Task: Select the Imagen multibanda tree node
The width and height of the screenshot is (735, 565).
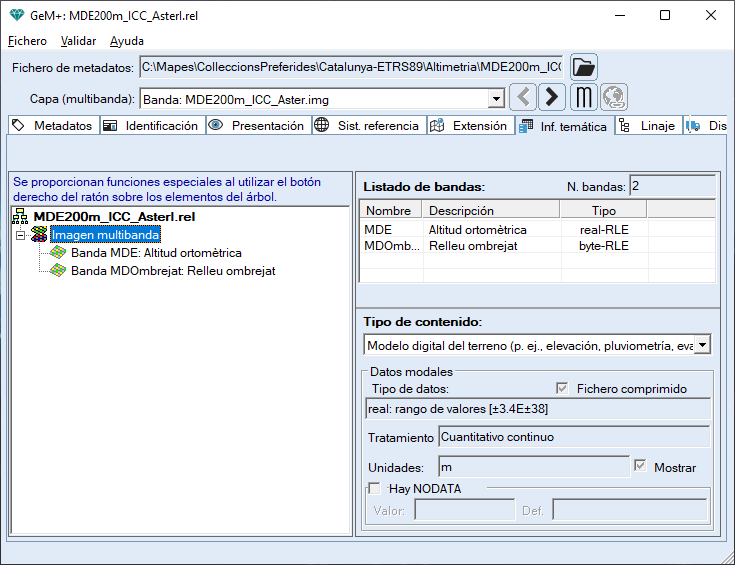Action: pos(99,234)
